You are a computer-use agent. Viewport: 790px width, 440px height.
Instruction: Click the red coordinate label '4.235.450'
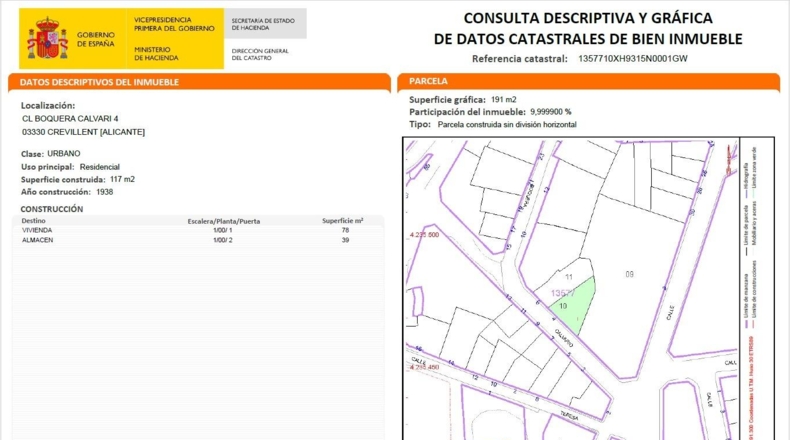click(424, 367)
